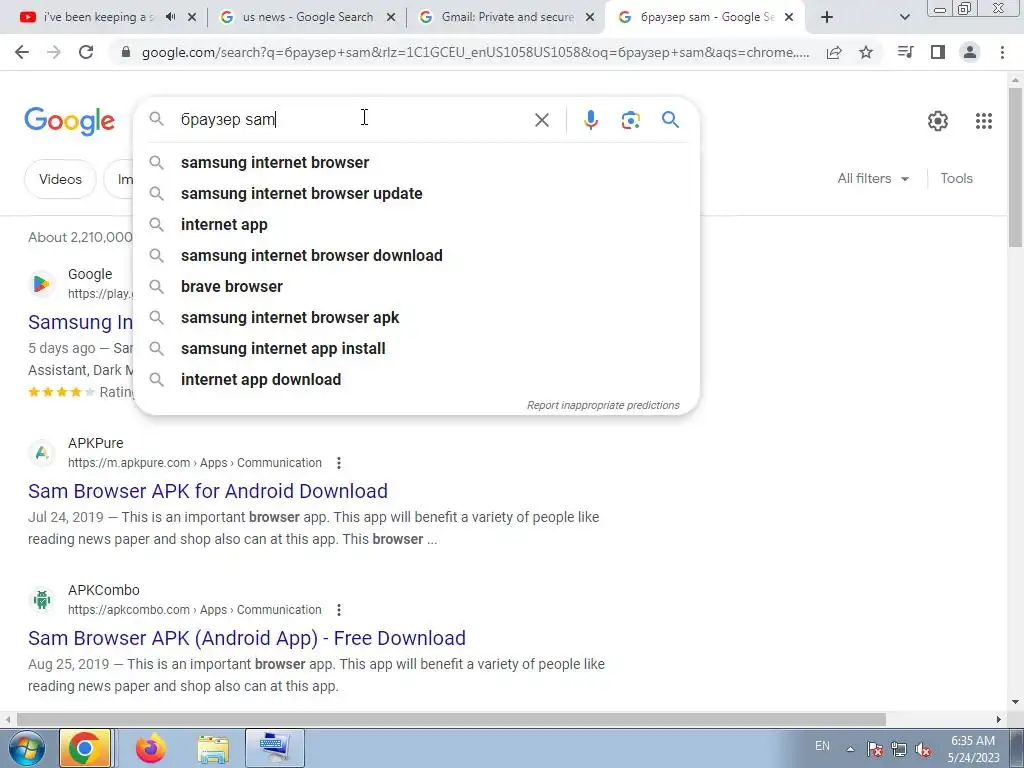
Task: Open the network tray icon
Action: (899, 750)
